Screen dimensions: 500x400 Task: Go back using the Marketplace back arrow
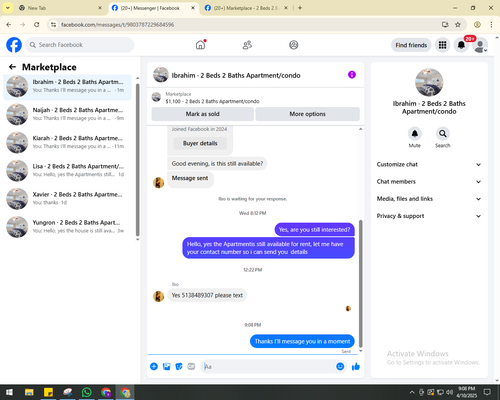pyautogui.click(x=12, y=67)
